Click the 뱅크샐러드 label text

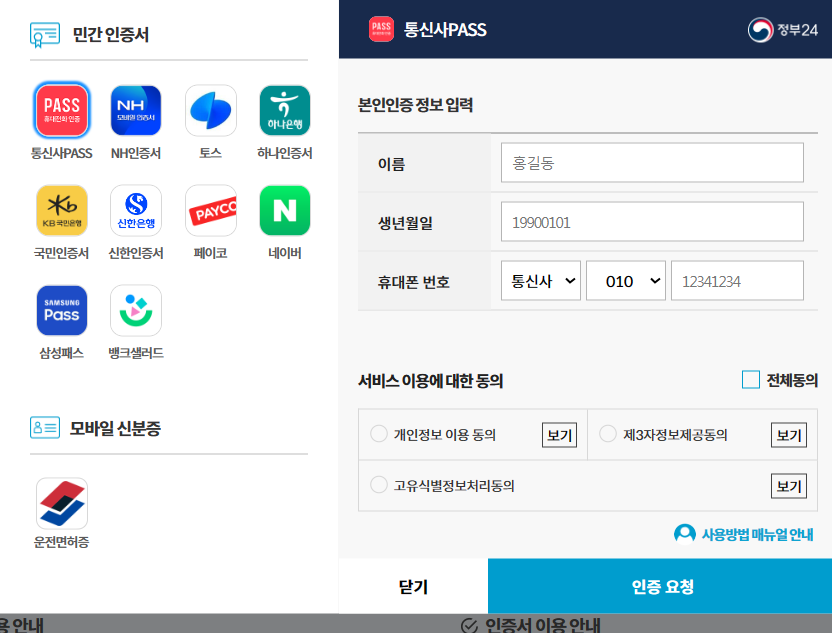tap(136, 353)
